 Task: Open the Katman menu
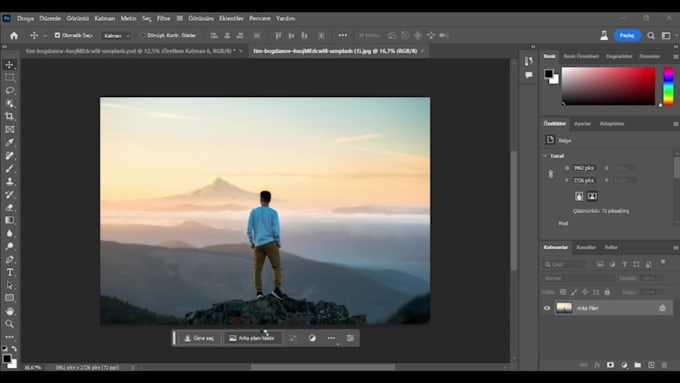coord(105,18)
